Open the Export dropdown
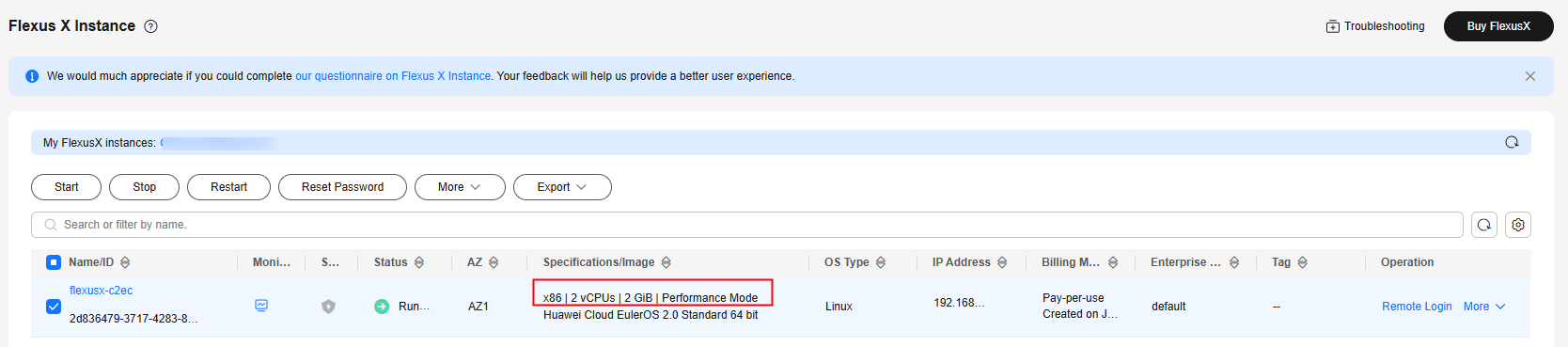This screenshot has width=1568, height=347. 562,187
